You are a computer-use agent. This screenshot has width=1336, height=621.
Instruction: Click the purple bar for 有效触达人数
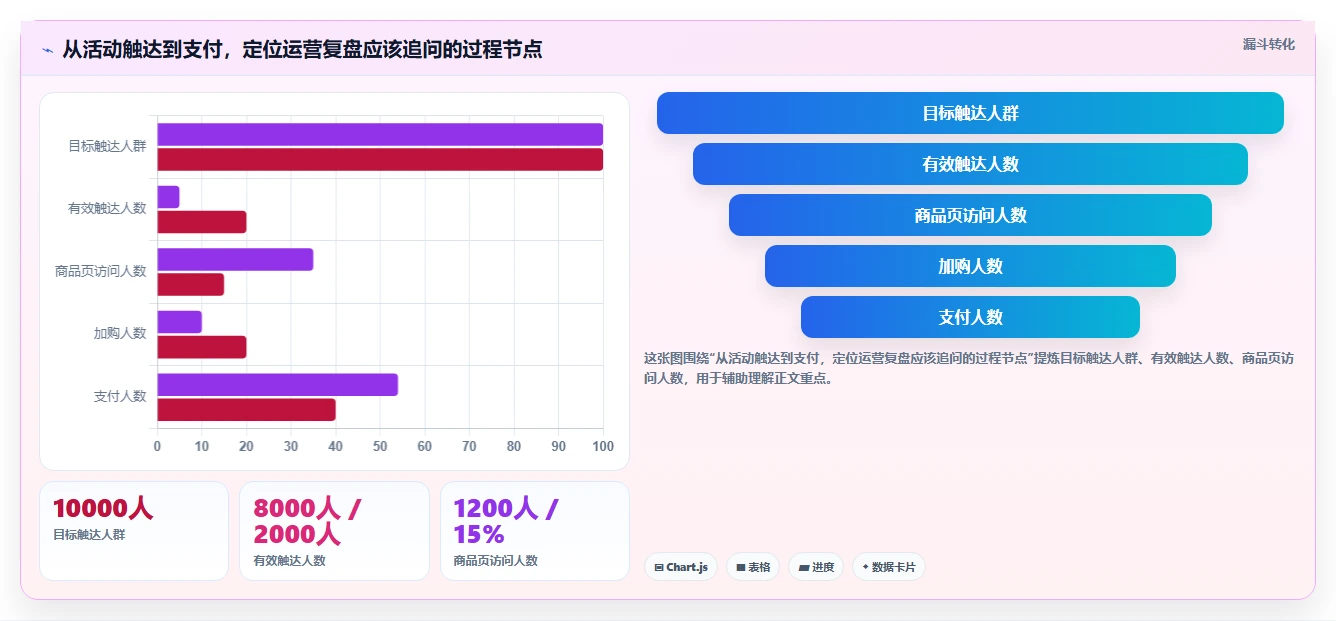(x=168, y=197)
